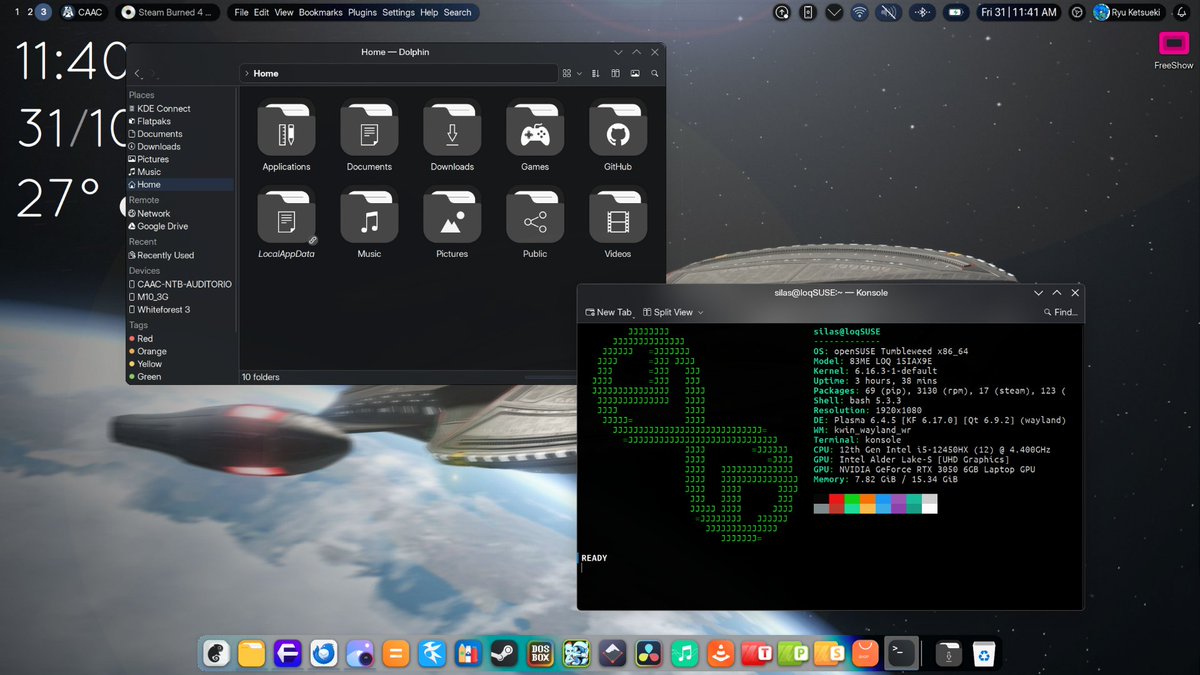Click New Tab in Konsole
The width and height of the screenshot is (1200, 675).
608,312
